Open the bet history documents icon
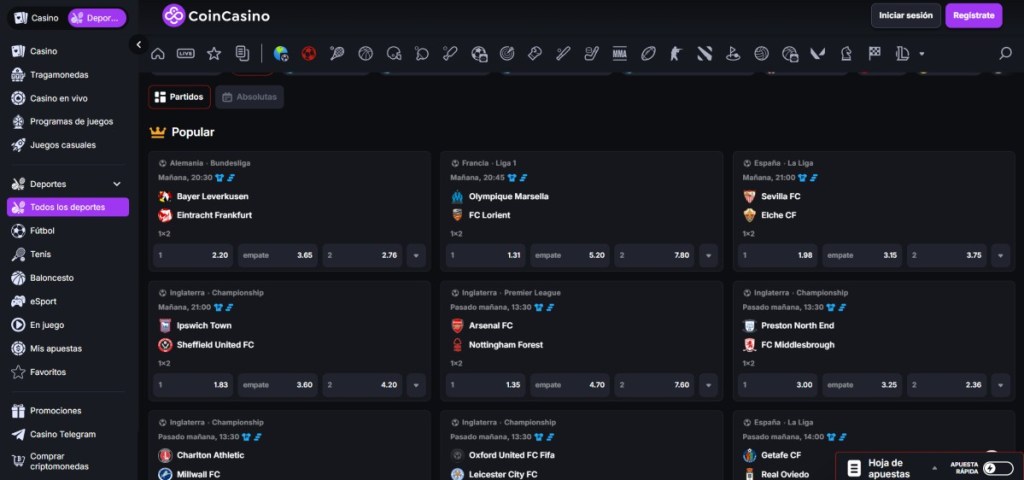 [242, 54]
